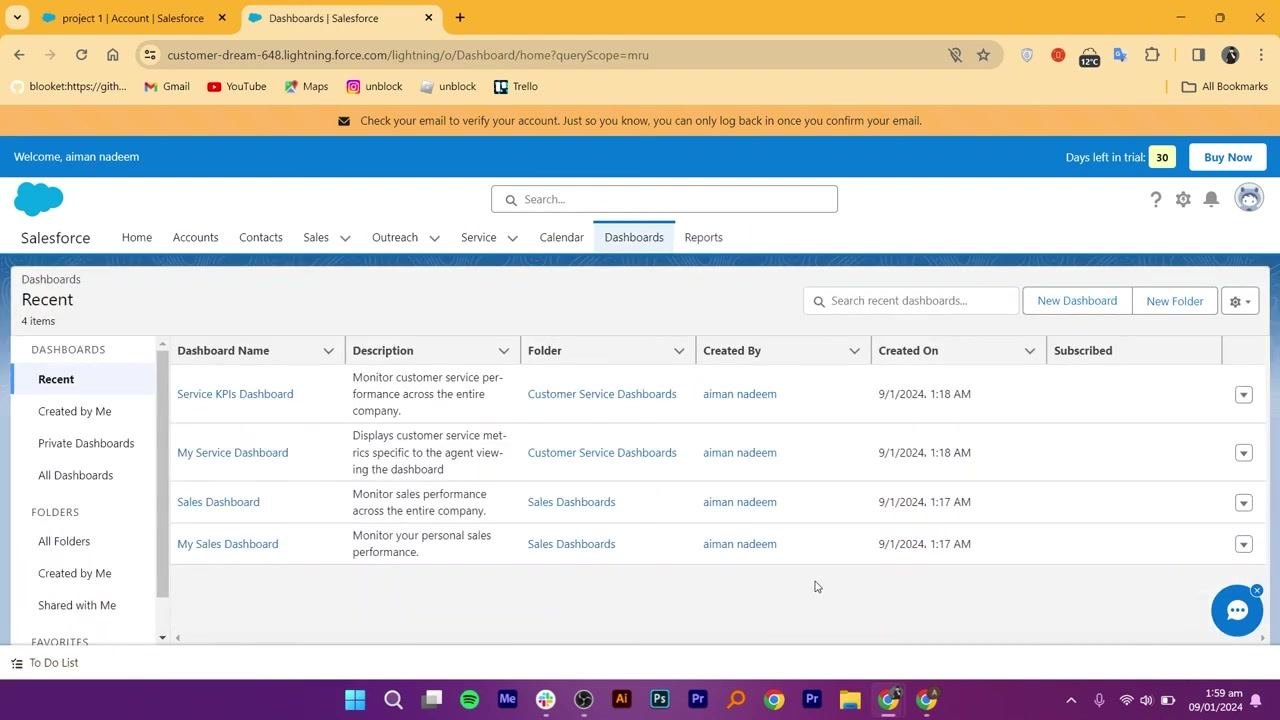Click the sidebar vertical scrollbar
1280x720 pixels.
[162, 473]
